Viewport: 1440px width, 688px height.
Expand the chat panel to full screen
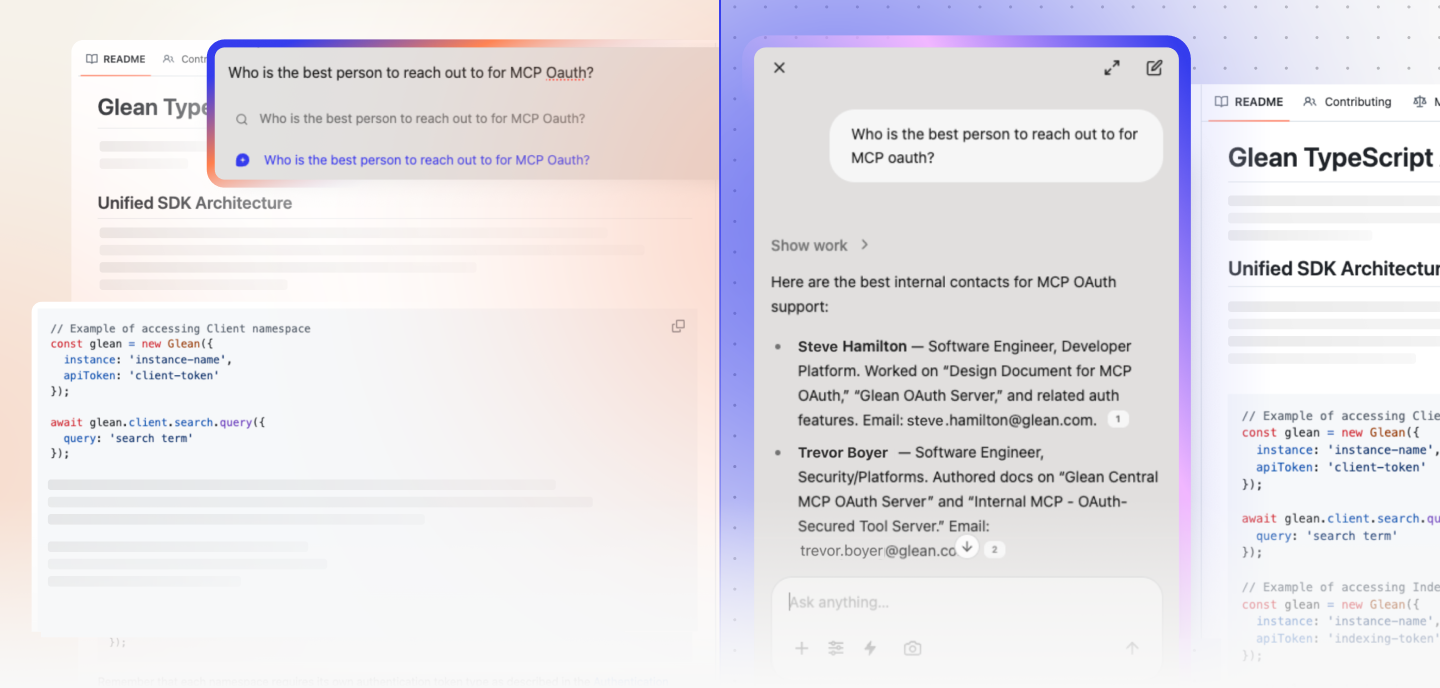coord(1112,68)
